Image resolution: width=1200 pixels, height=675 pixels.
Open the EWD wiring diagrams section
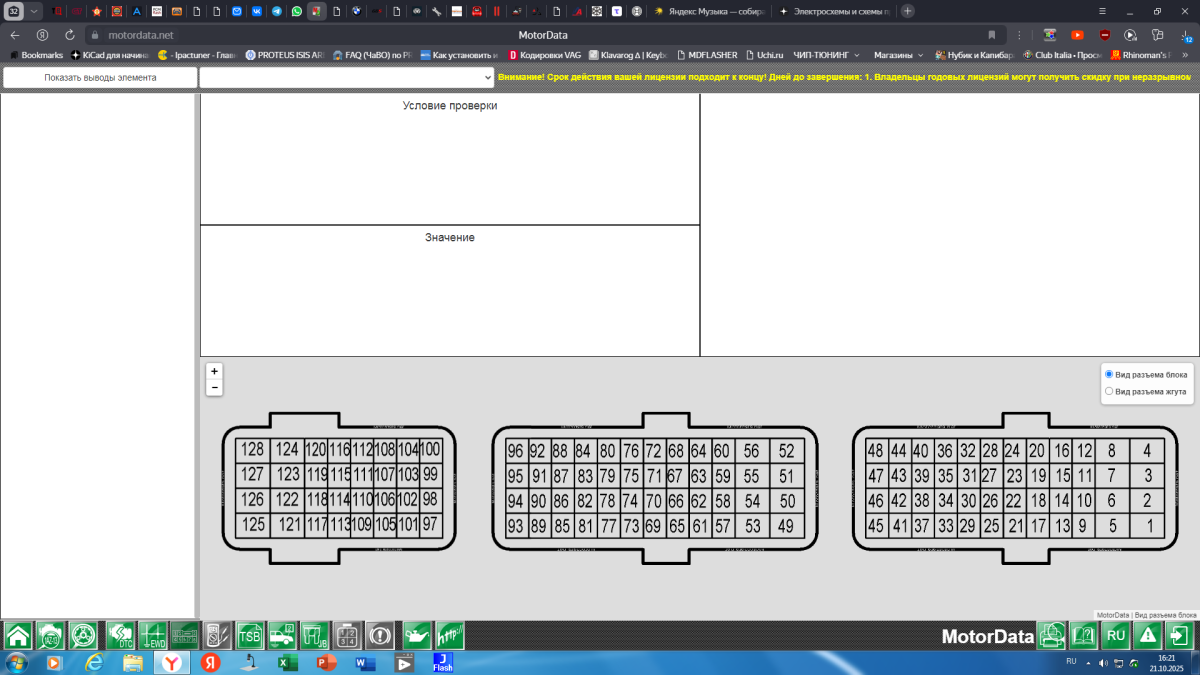[x=153, y=635]
